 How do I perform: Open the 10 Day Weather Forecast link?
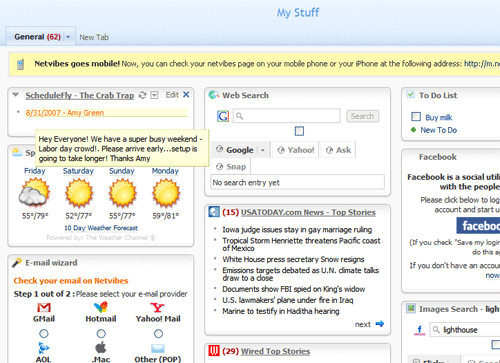point(101,228)
